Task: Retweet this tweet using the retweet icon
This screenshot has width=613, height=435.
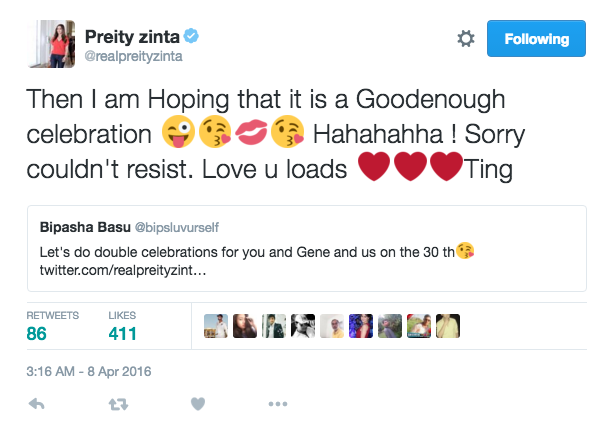Action: click(x=117, y=404)
